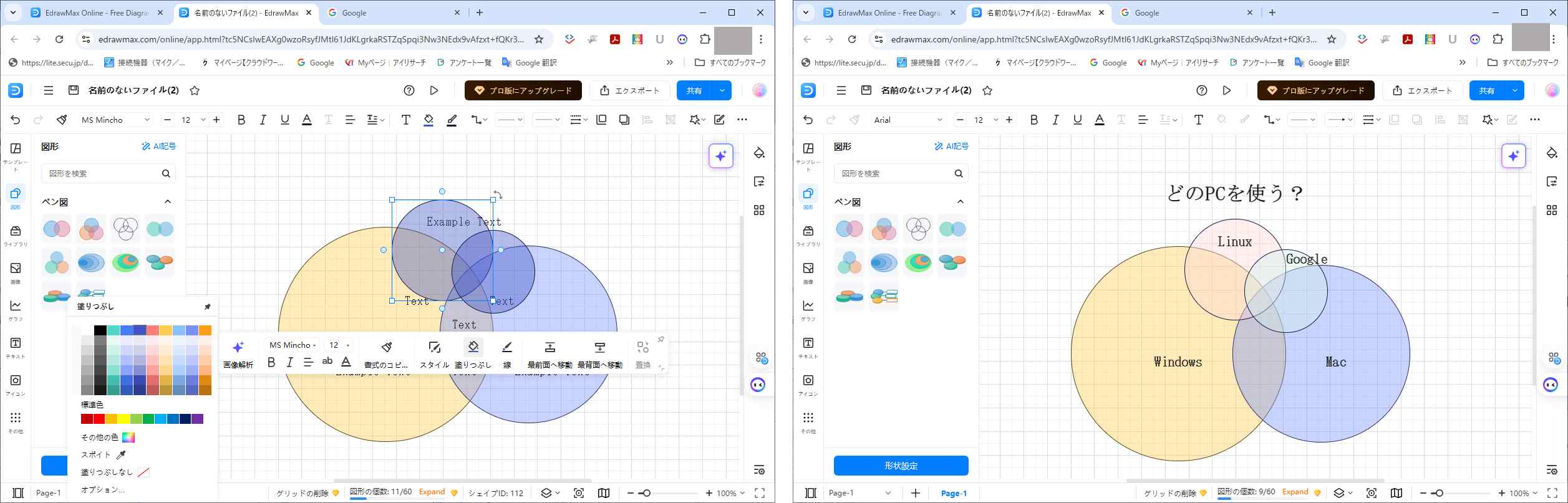
Task: Click 最背面へ移動 in floating toolbar
Action: pyautogui.click(x=600, y=354)
